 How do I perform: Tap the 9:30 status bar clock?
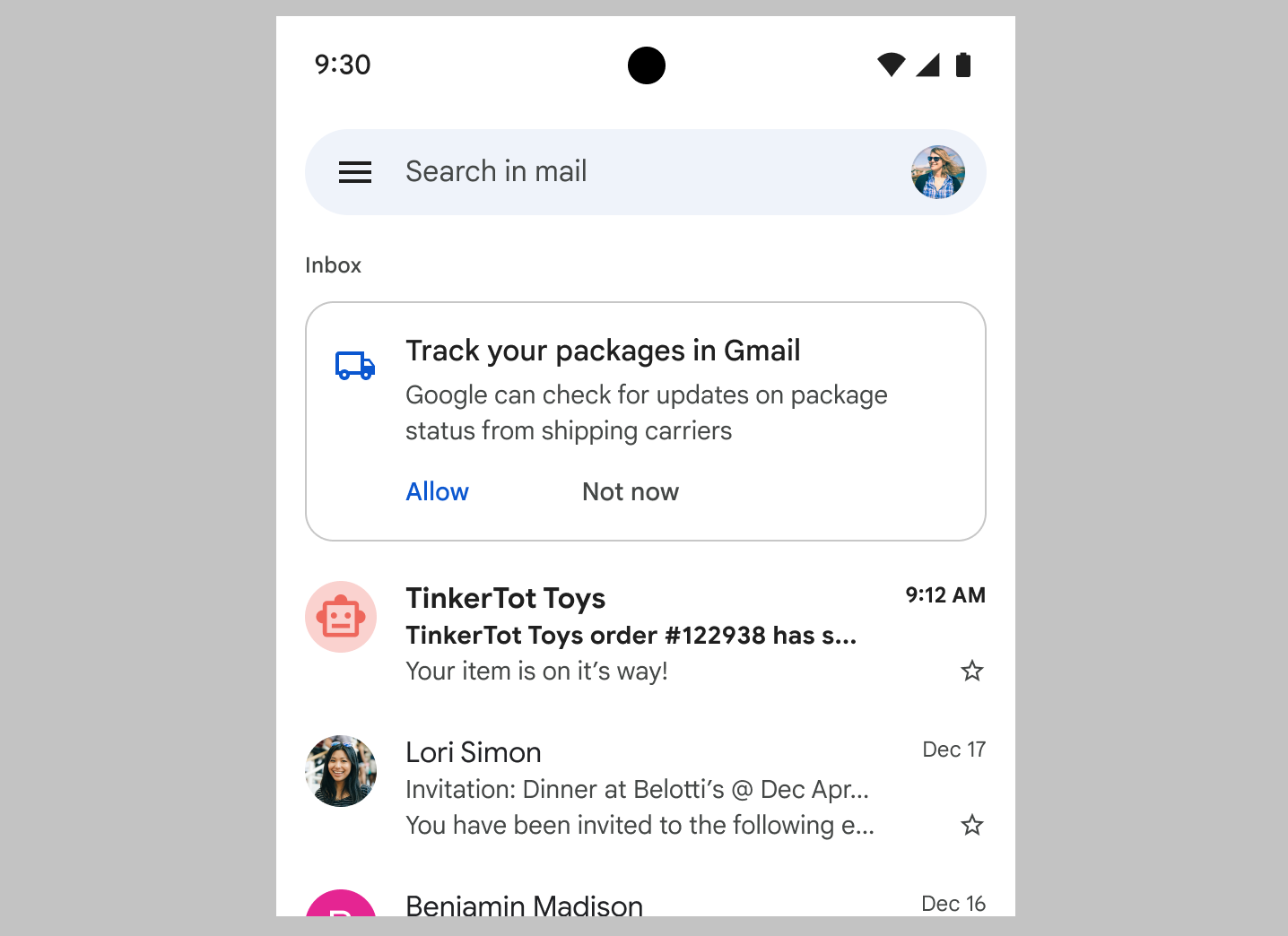click(x=343, y=65)
